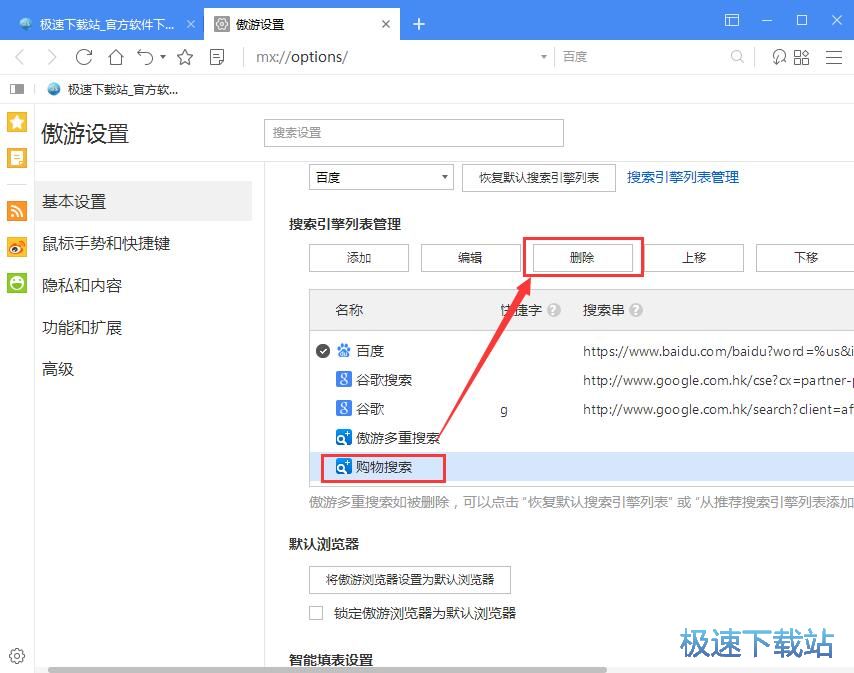
Task: Click 将傲游浏览器设置为默认浏览器 button
Action: click(410, 580)
